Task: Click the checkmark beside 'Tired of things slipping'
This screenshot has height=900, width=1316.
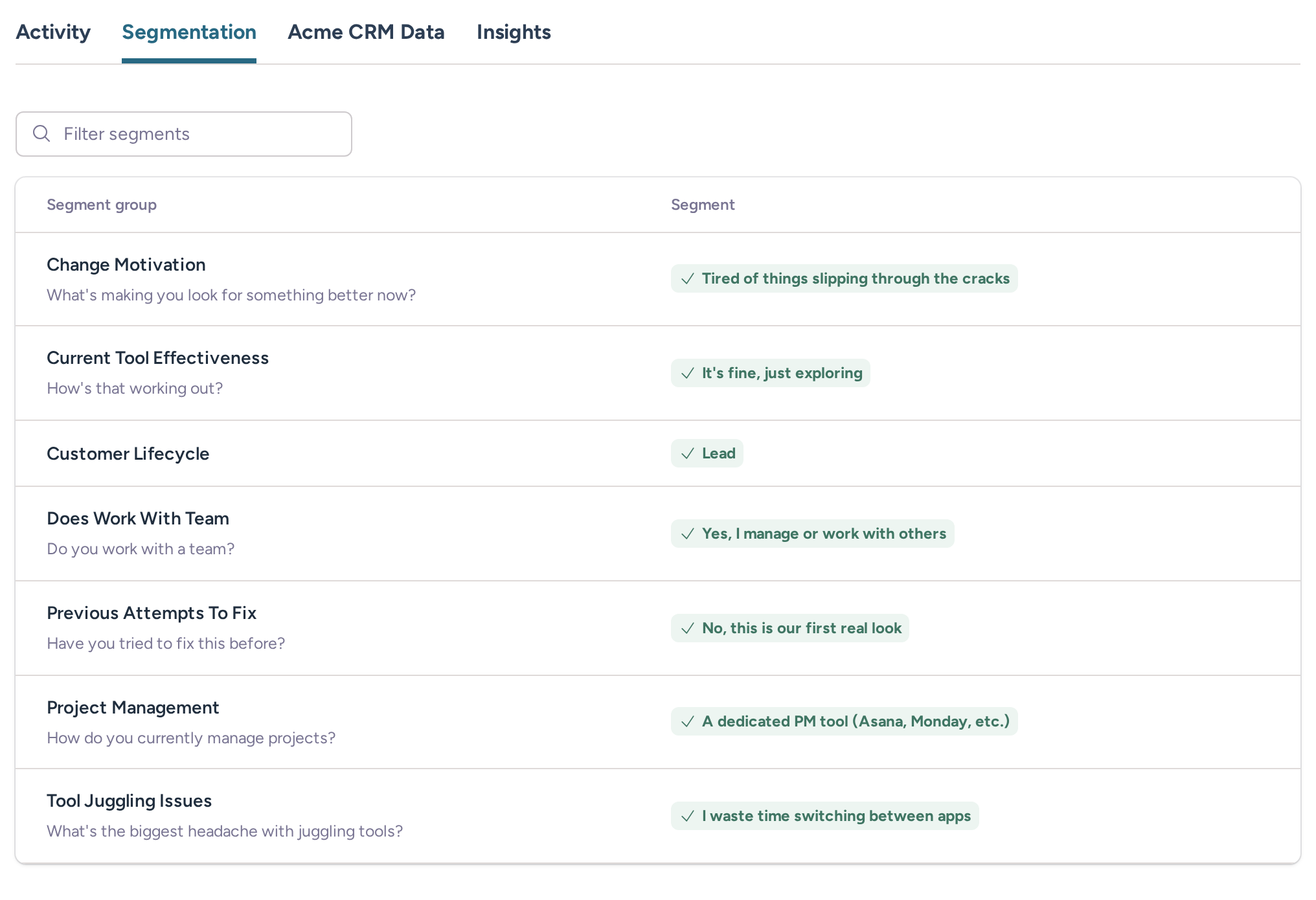Action: point(688,278)
